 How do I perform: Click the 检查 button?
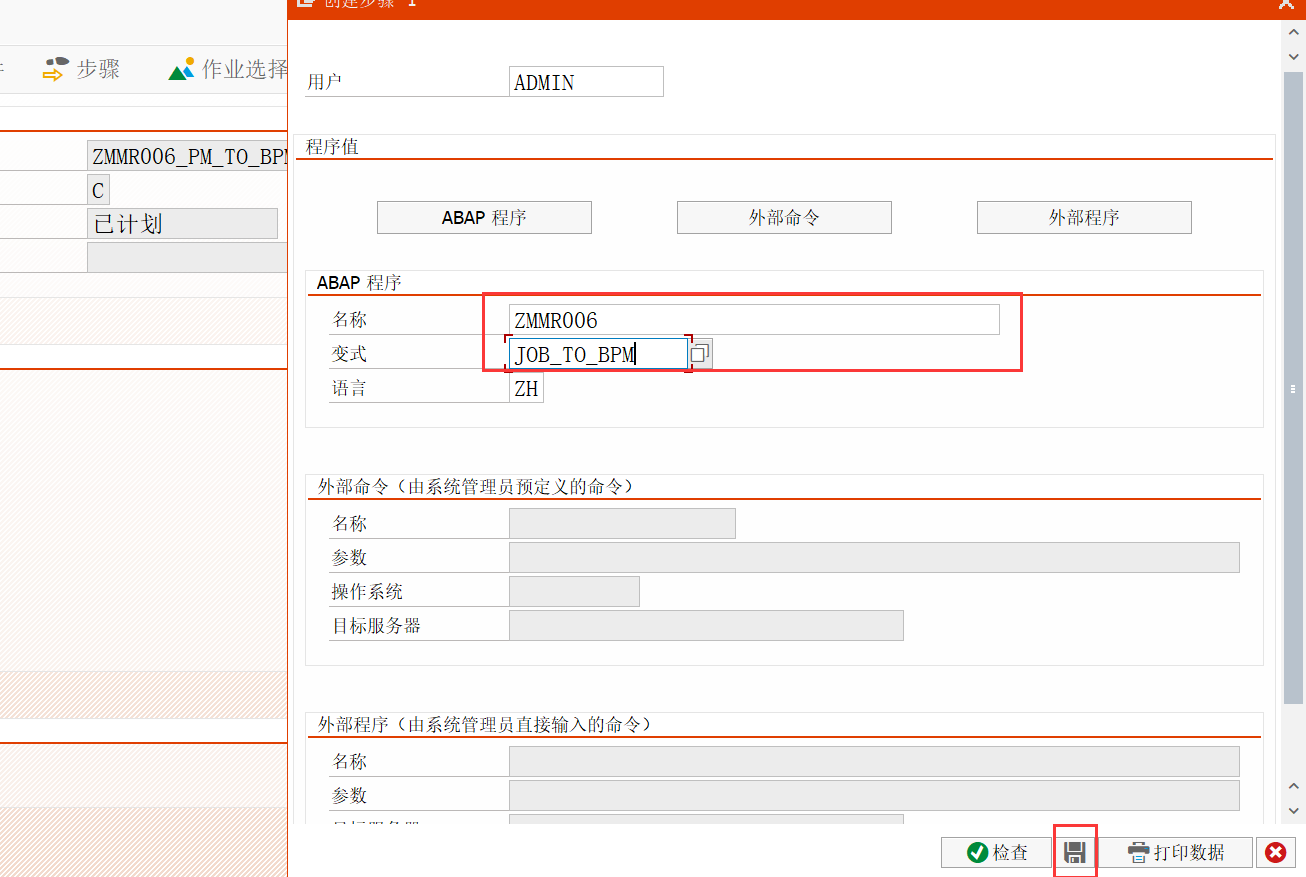(998, 852)
